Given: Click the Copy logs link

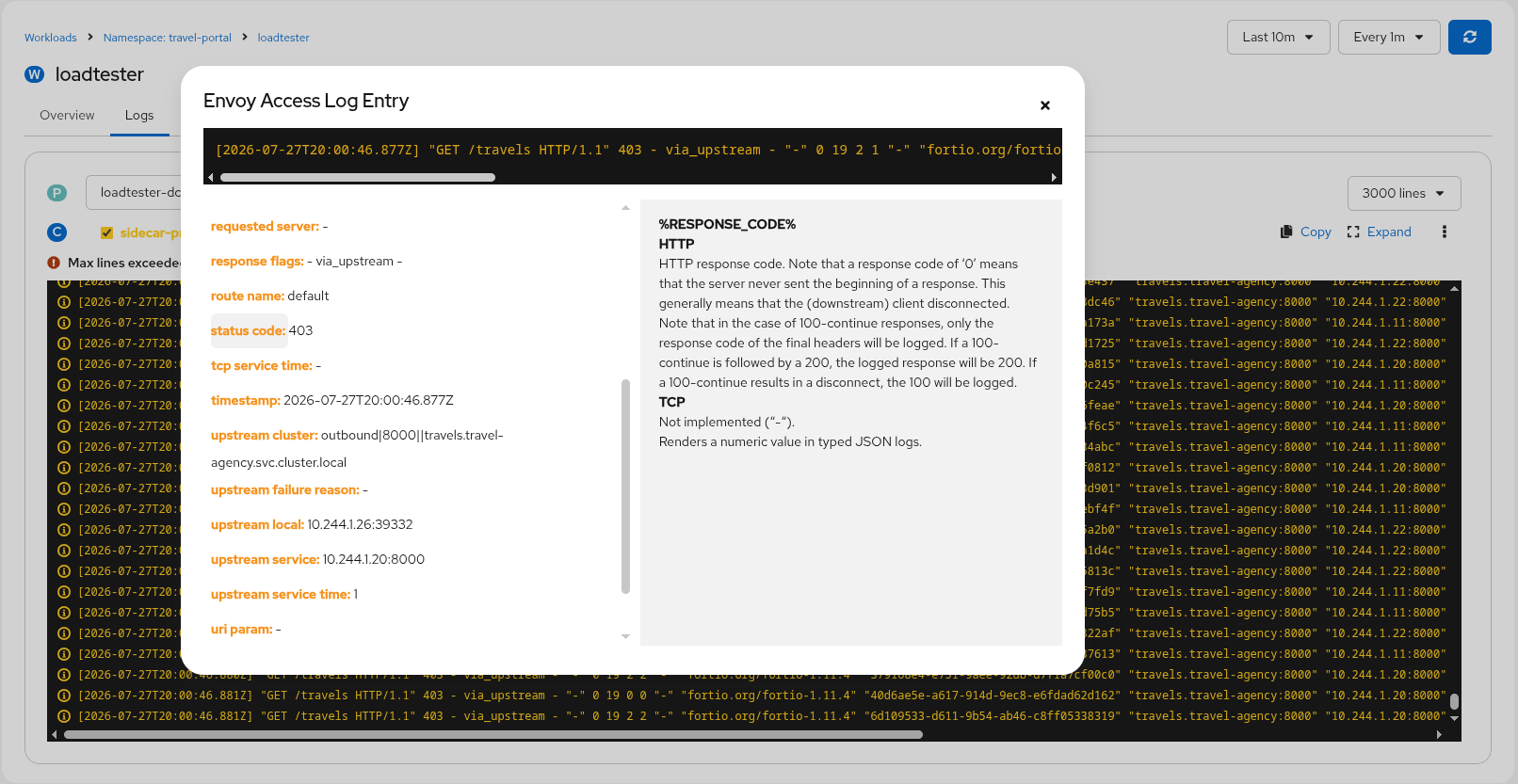Looking at the screenshot, I should pos(1306,232).
